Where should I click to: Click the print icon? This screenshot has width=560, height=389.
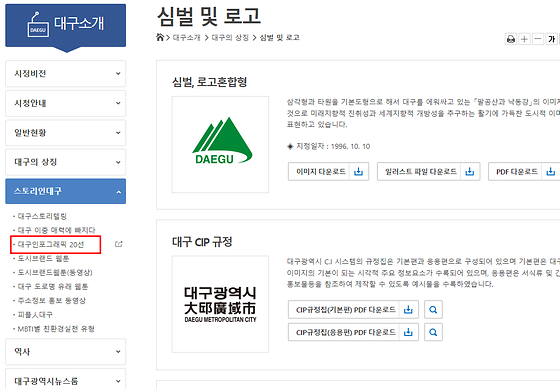pos(511,39)
